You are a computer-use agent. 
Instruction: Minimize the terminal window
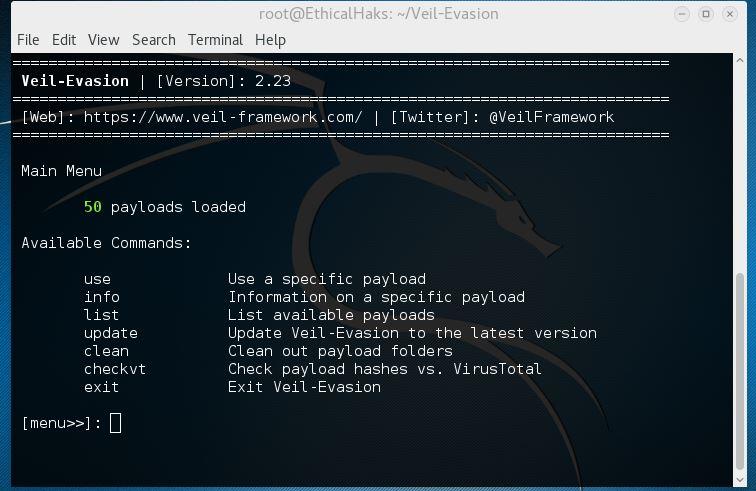(x=682, y=14)
